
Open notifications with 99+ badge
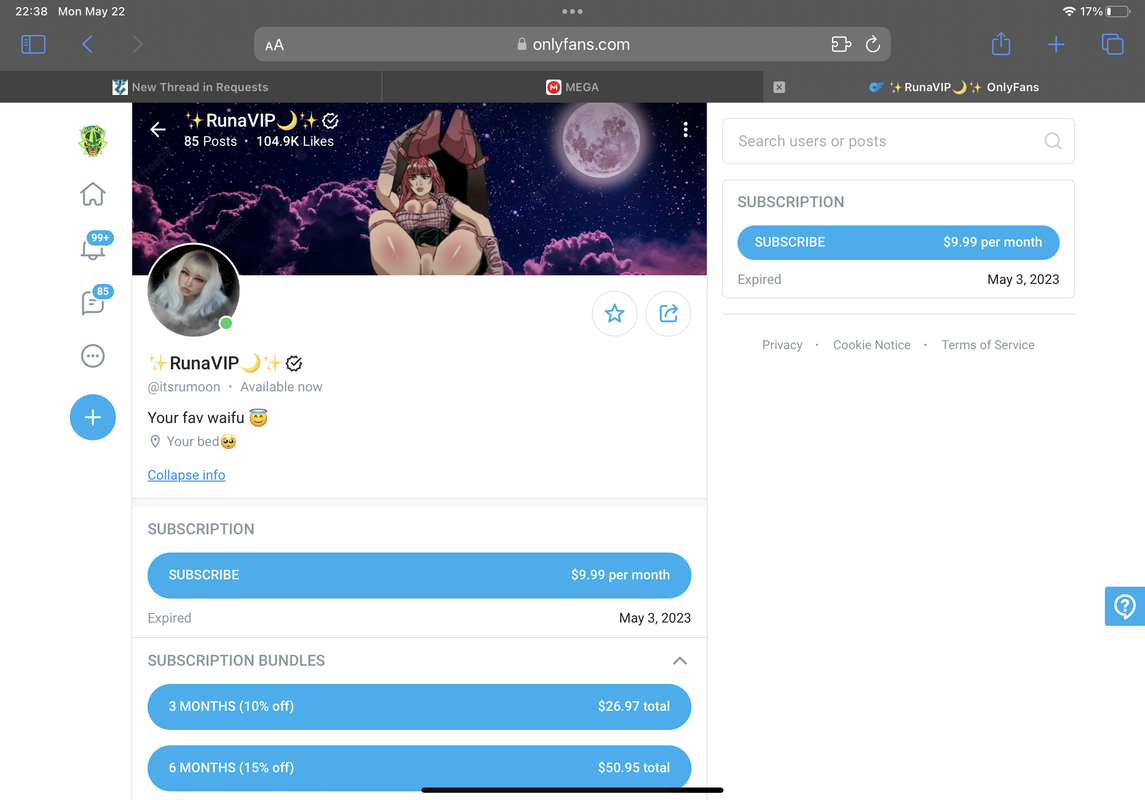point(93,247)
